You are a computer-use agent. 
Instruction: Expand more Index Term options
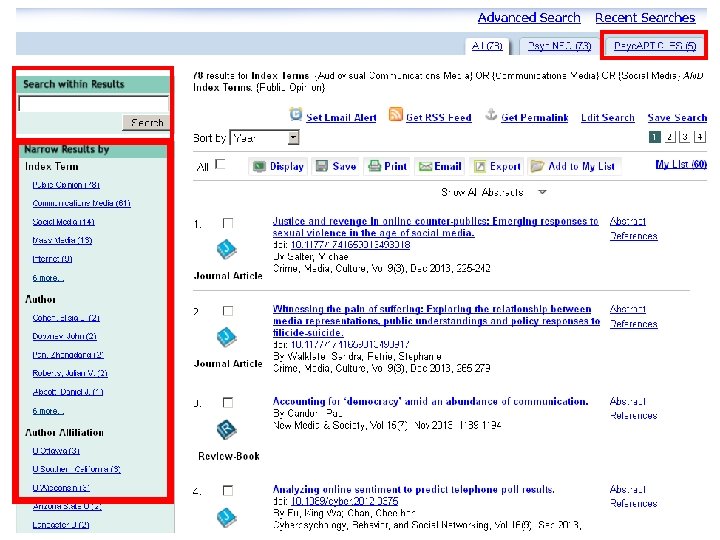48,278
